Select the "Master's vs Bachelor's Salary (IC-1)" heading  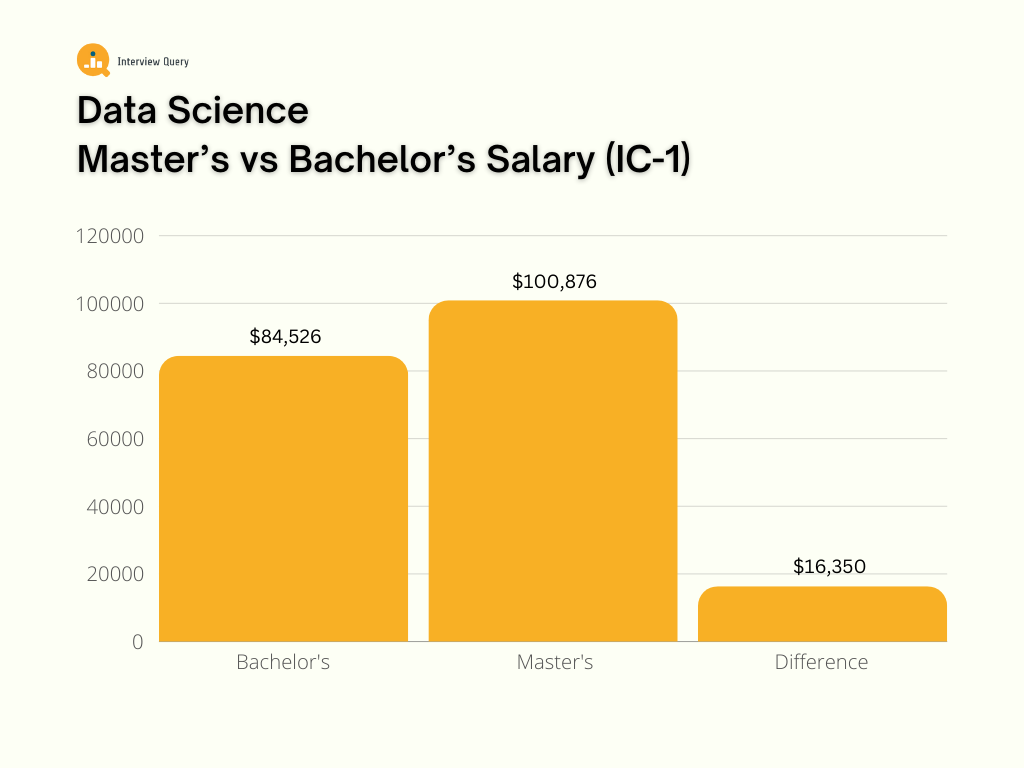[x=384, y=160]
